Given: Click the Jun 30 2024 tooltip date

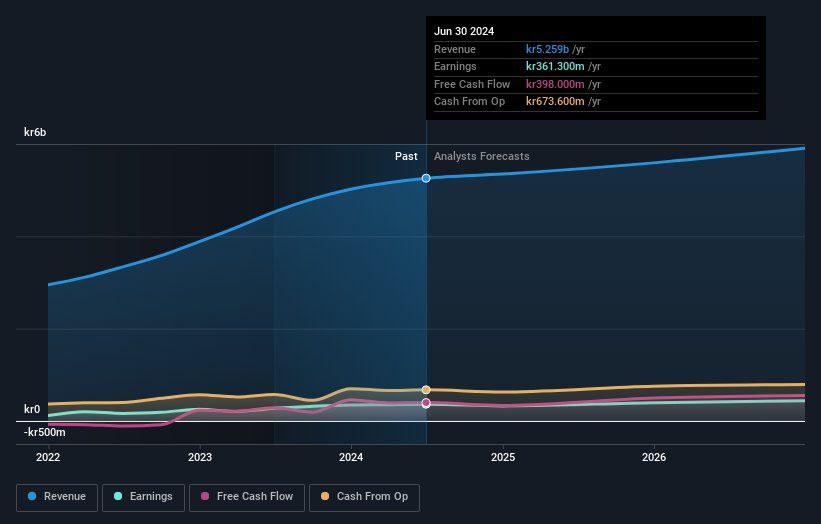Looking at the screenshot, I should tap(464, 31).
